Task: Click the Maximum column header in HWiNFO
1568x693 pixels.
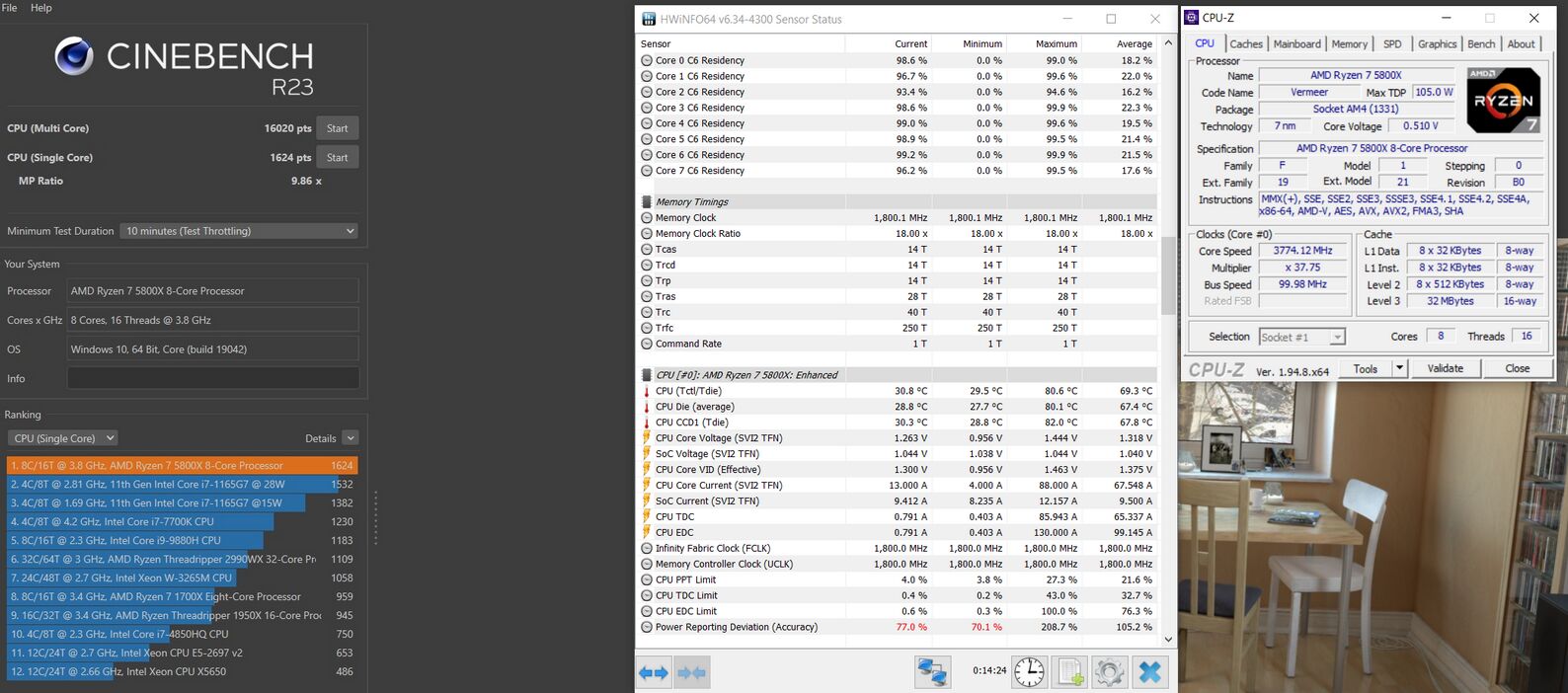Action: tap(1045, 43)
